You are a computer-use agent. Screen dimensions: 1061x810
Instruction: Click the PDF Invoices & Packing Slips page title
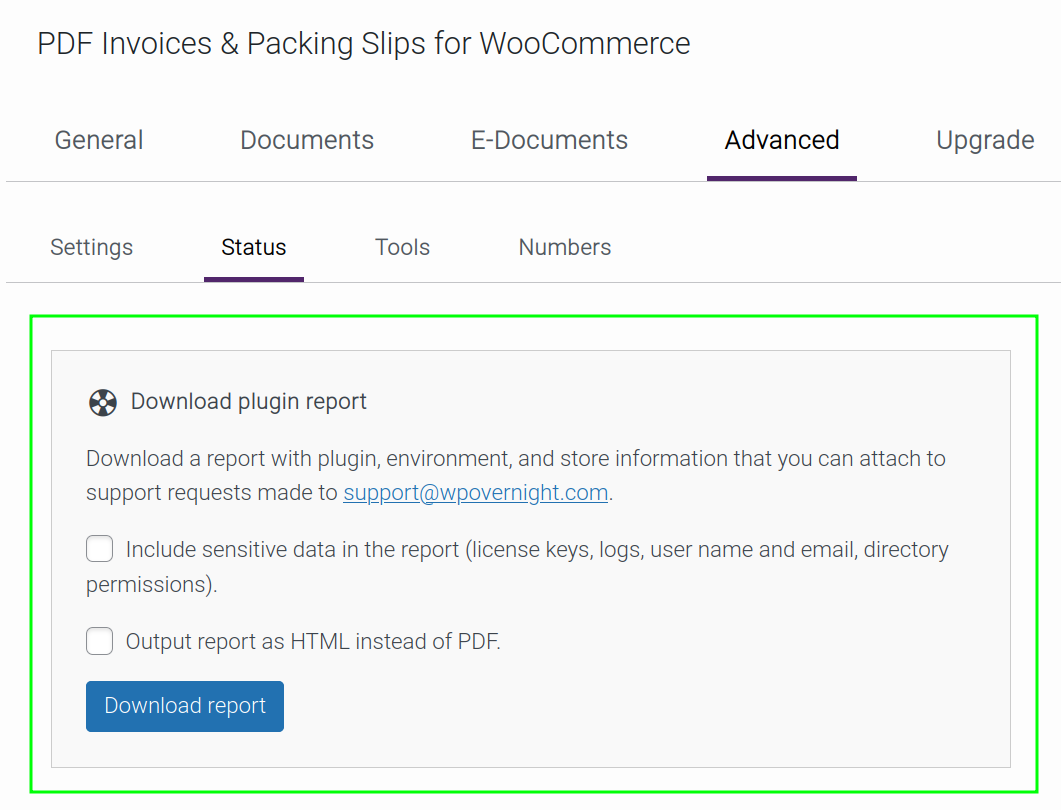pyautogui.click(x=363, y=44)
